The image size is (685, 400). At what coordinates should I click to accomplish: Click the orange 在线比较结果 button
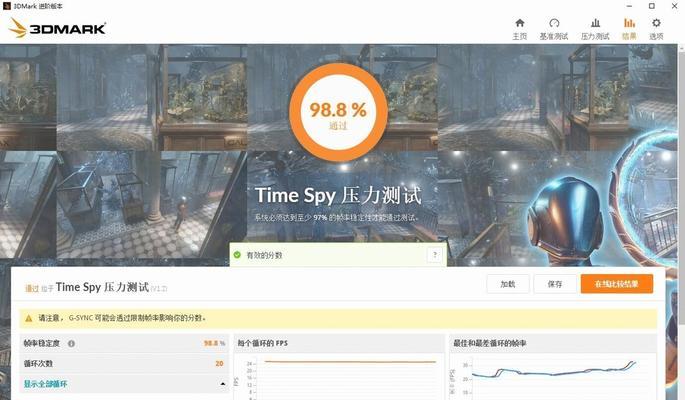point(616,284)
